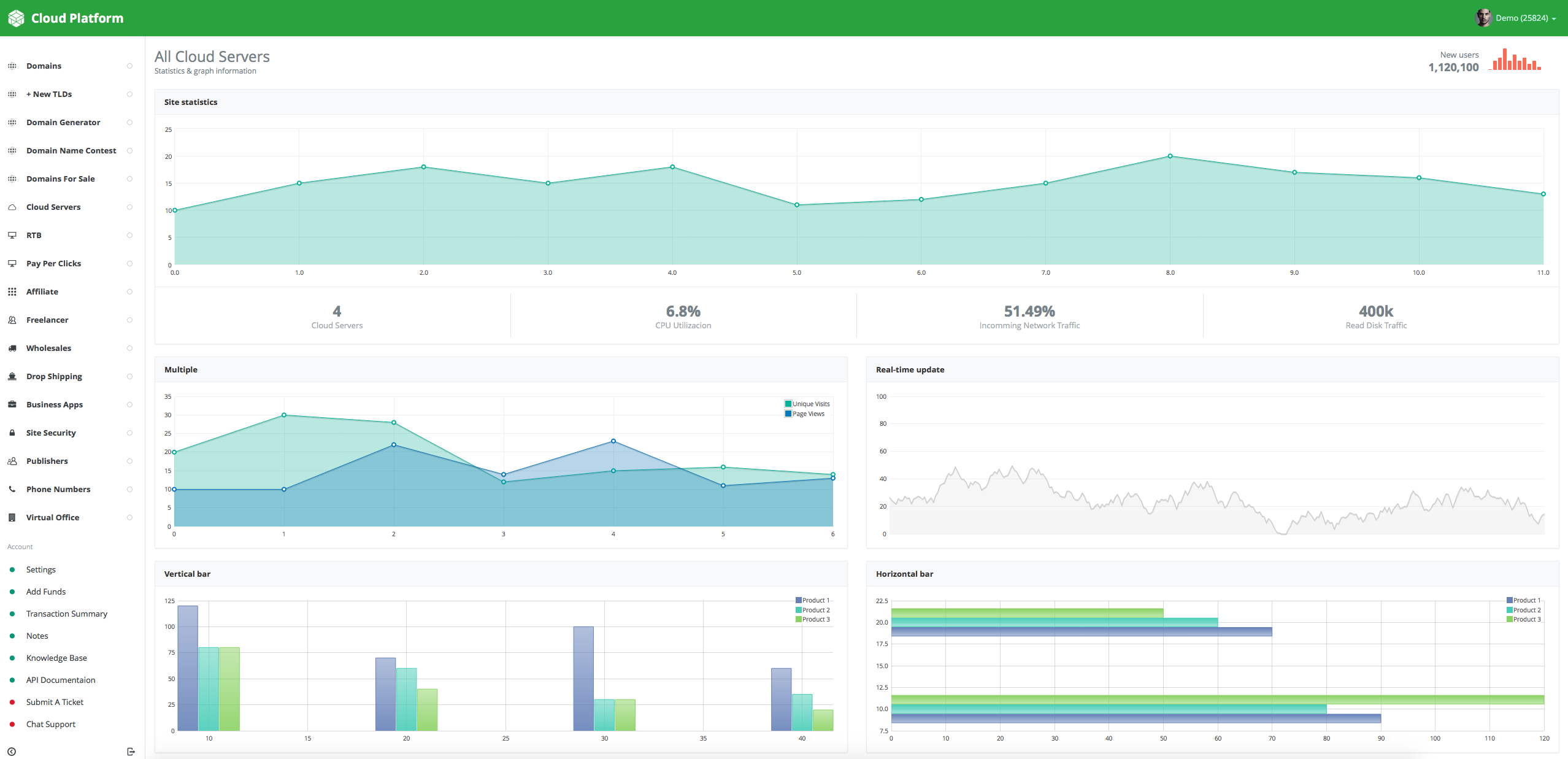Open the Transaction Summary link
This screenshot has width=1568, height=759.
(66, 614)
